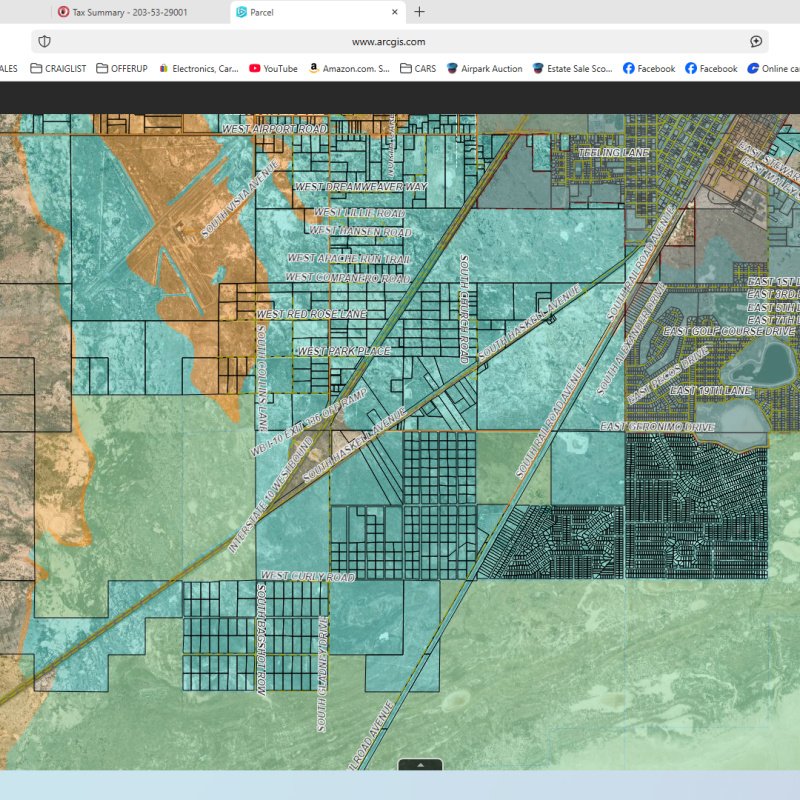Open a new browser tab with the plus button
The height and width of the screenshot is (800, 800).
click(418, 12)
